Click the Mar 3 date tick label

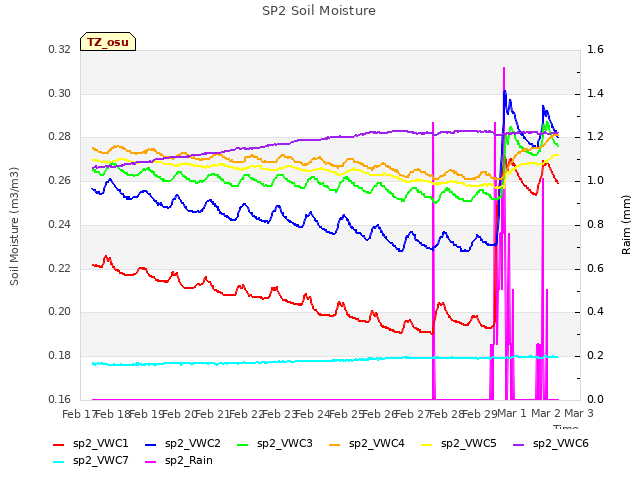(579, 413)
